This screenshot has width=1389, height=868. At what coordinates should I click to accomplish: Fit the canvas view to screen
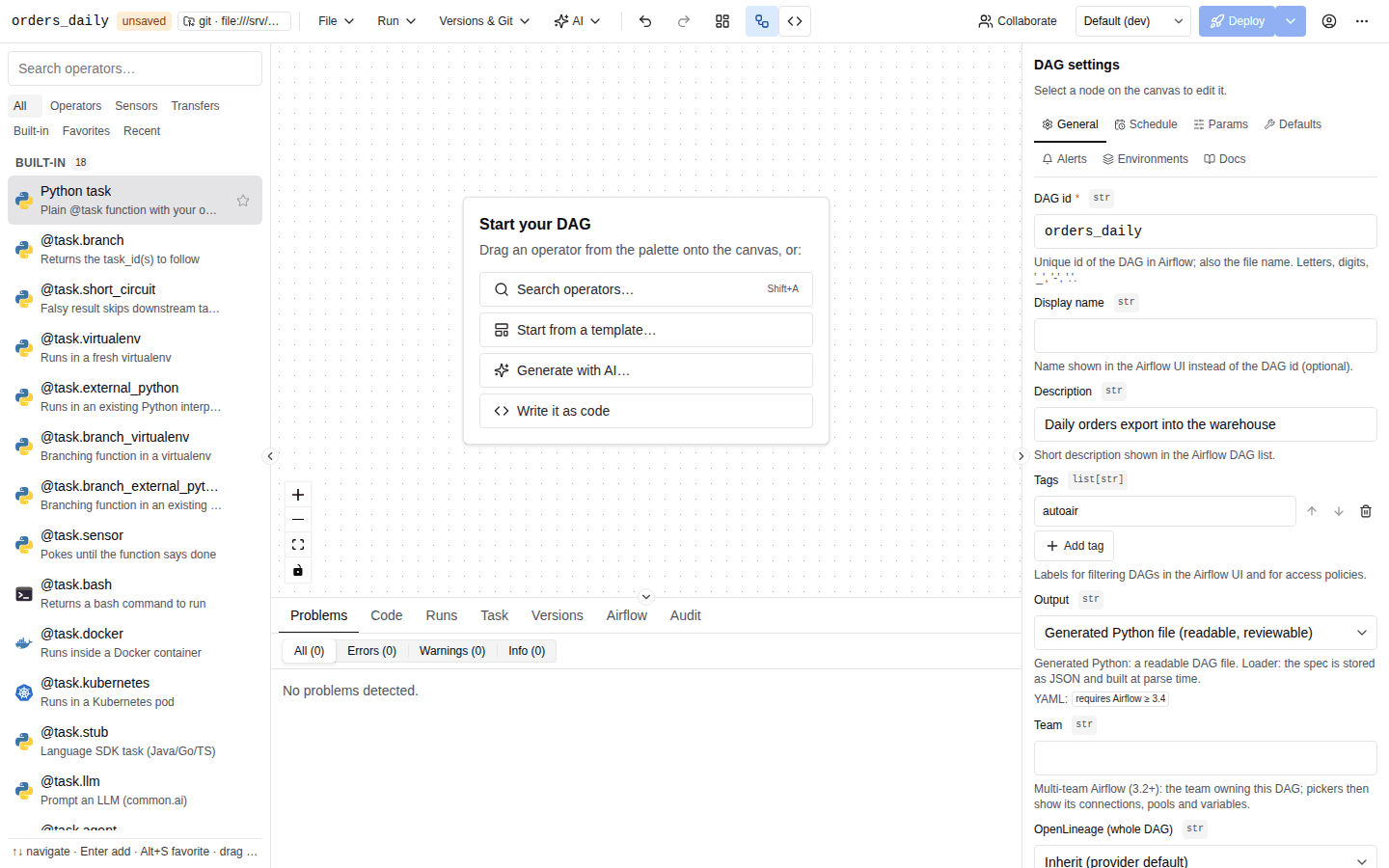click(298, 545)
